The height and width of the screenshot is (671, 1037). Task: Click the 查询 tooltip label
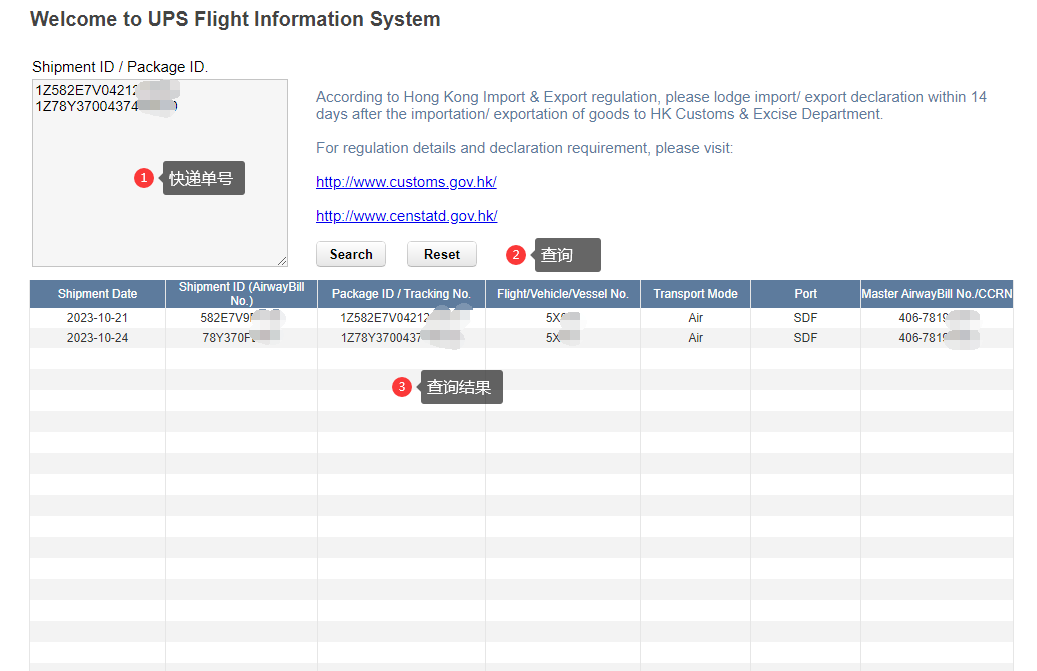tap(566, 255)
